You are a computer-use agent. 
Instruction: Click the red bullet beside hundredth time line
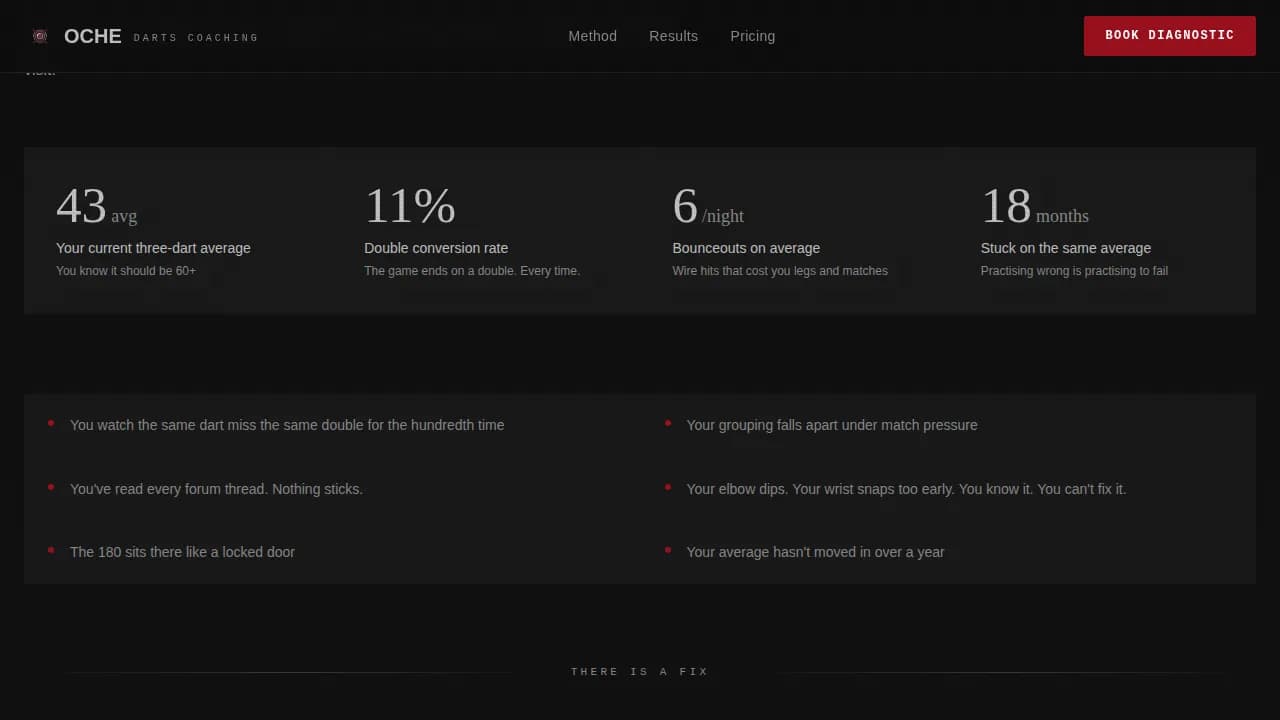pyautogui.click(x=51, y=423)
